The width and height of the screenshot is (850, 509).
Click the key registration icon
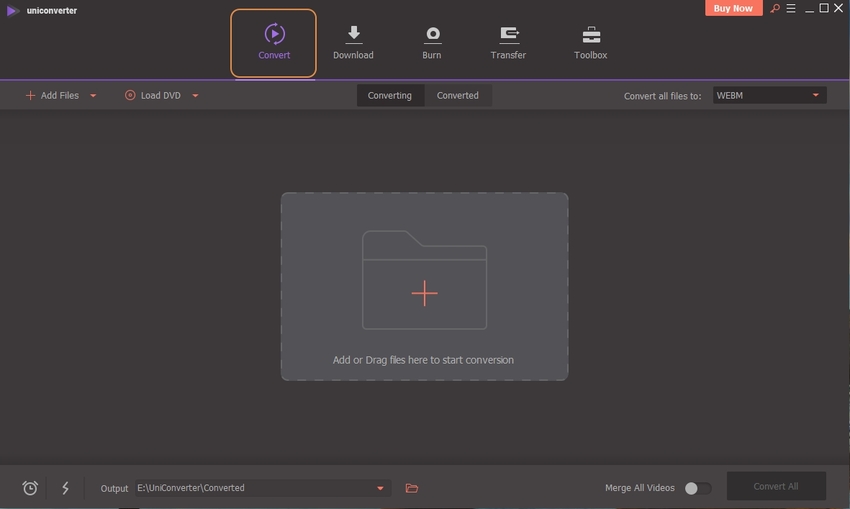[773, 9]
